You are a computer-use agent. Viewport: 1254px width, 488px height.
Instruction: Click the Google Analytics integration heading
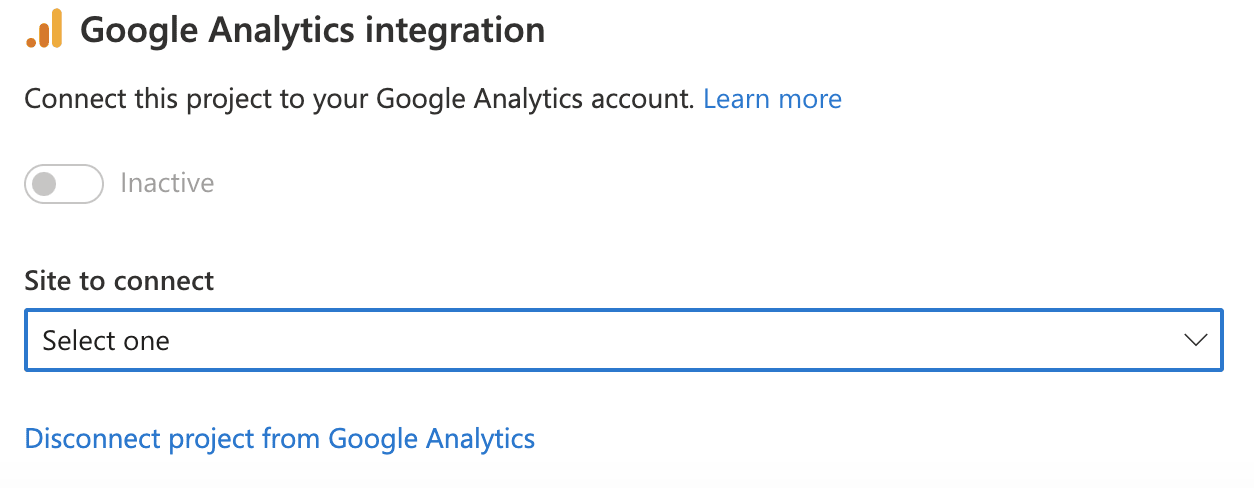click(312, 30)
